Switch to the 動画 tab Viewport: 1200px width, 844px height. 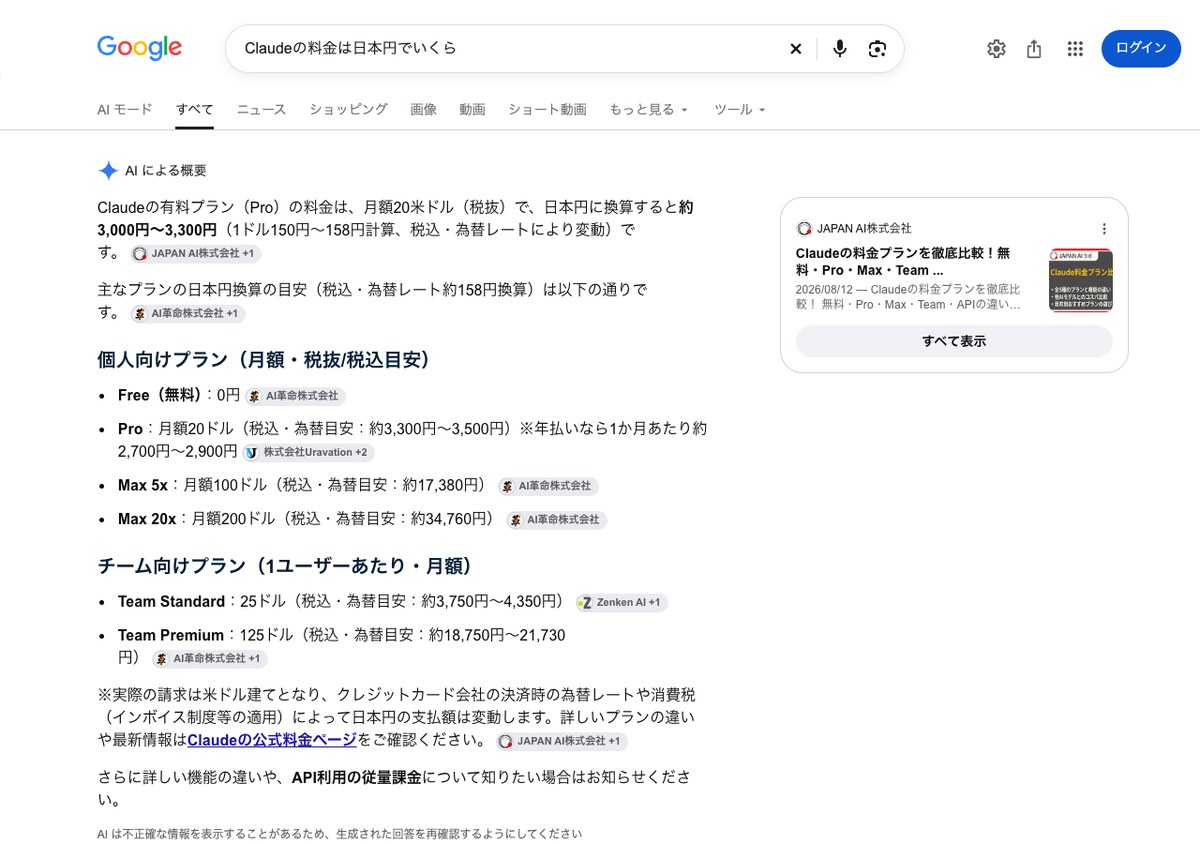(472, 110)
